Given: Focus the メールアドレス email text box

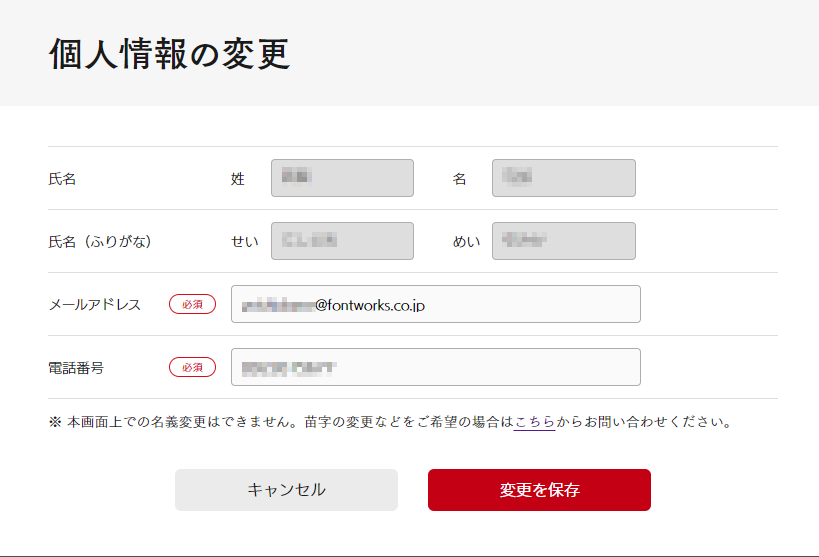Looking at the screenshot, I should point(435,304).
